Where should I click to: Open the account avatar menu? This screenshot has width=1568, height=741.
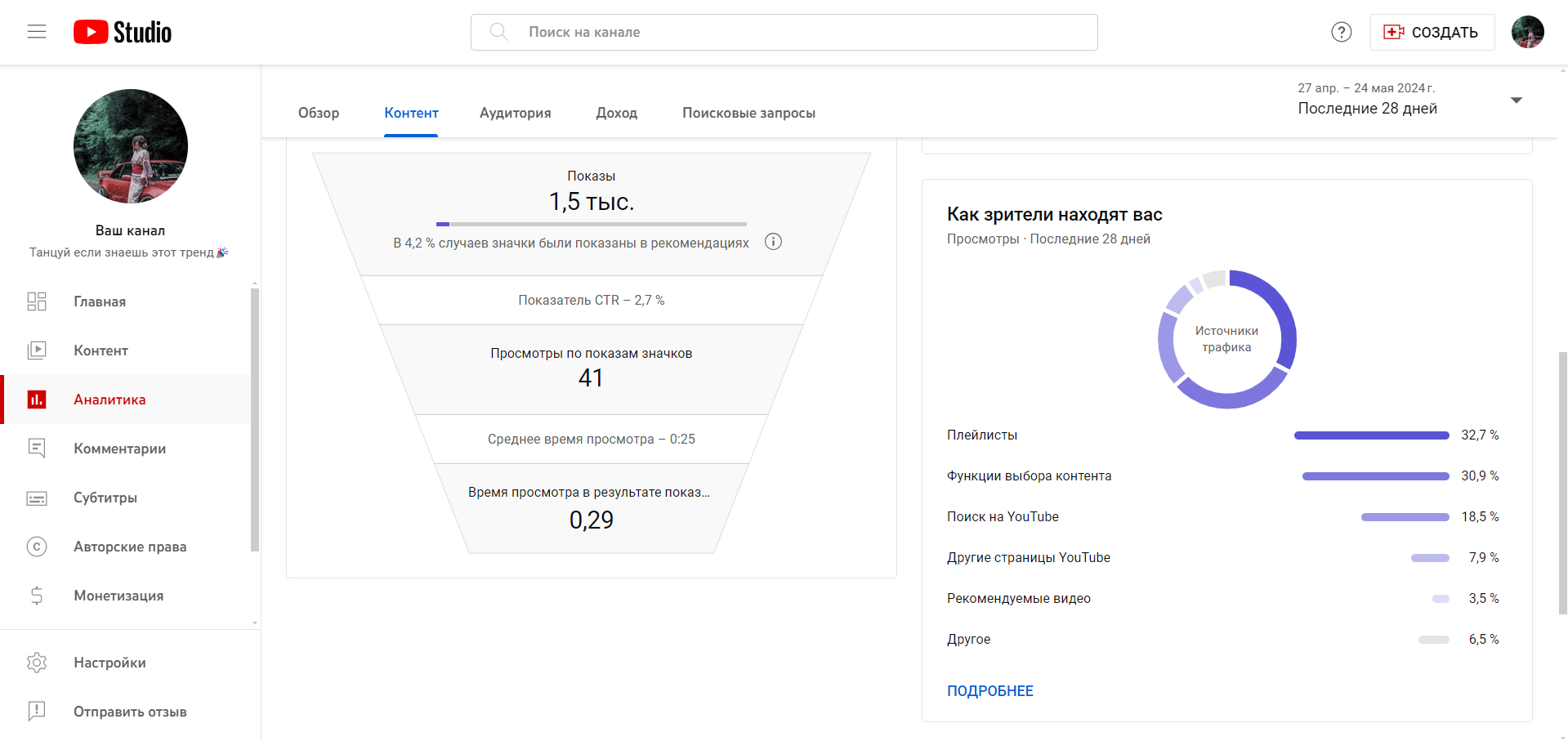(1527, 32)
